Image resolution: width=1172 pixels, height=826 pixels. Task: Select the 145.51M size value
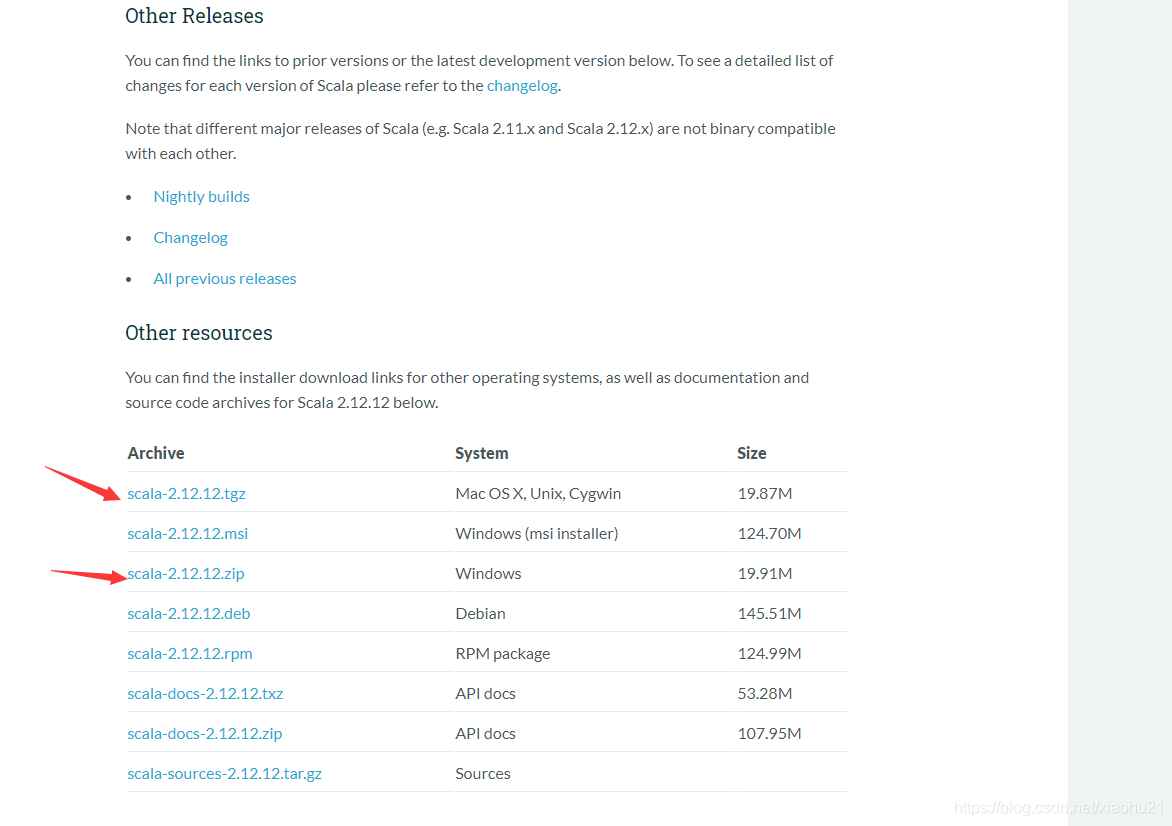click(768, 614)
